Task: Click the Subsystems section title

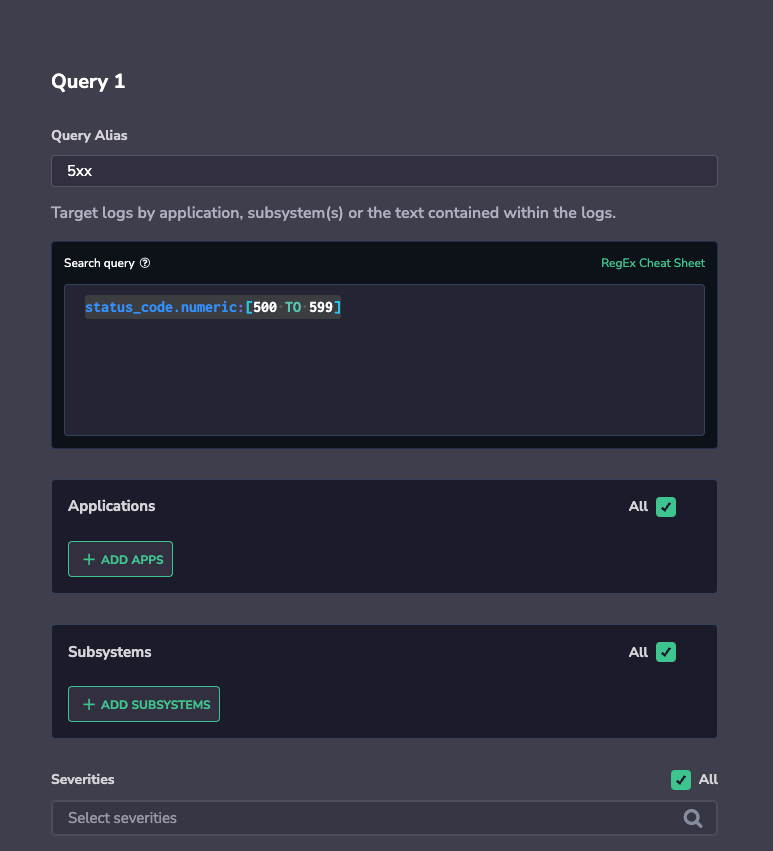Action: coord(110,652)
